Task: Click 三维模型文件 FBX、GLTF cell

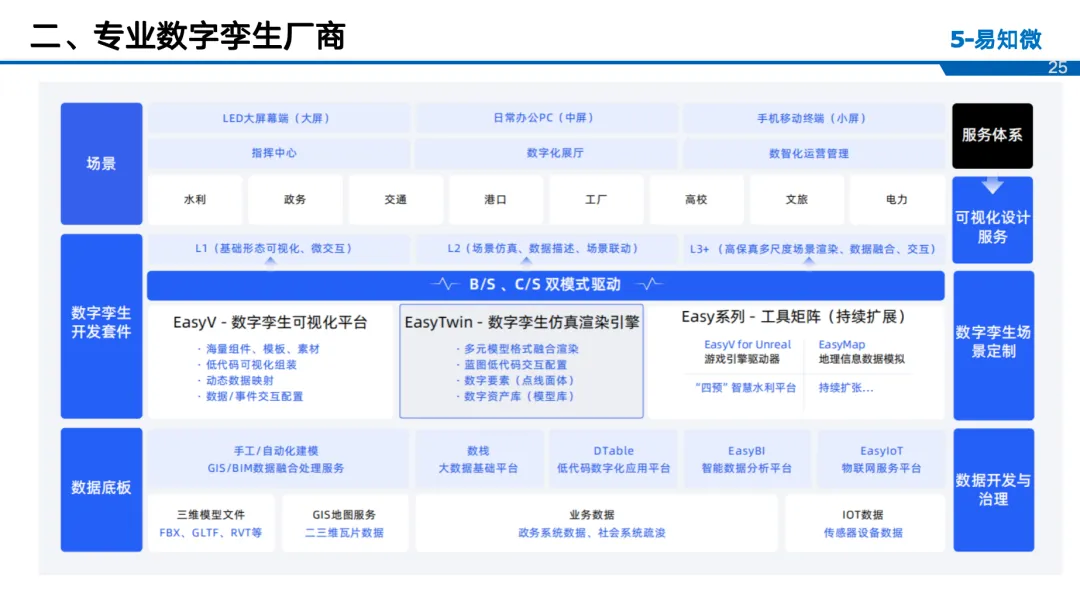Action: coord(211,523)
